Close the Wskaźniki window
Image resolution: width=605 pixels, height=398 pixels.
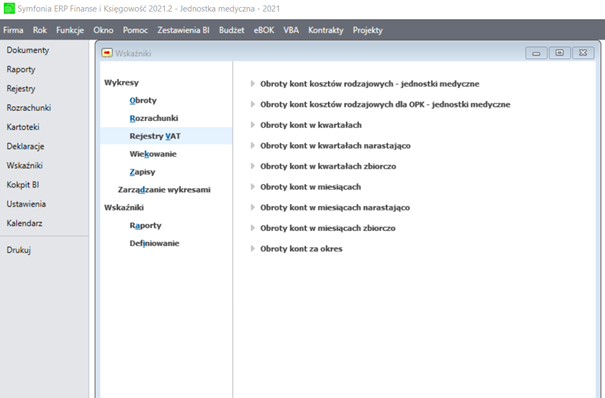tap(583, 53)
